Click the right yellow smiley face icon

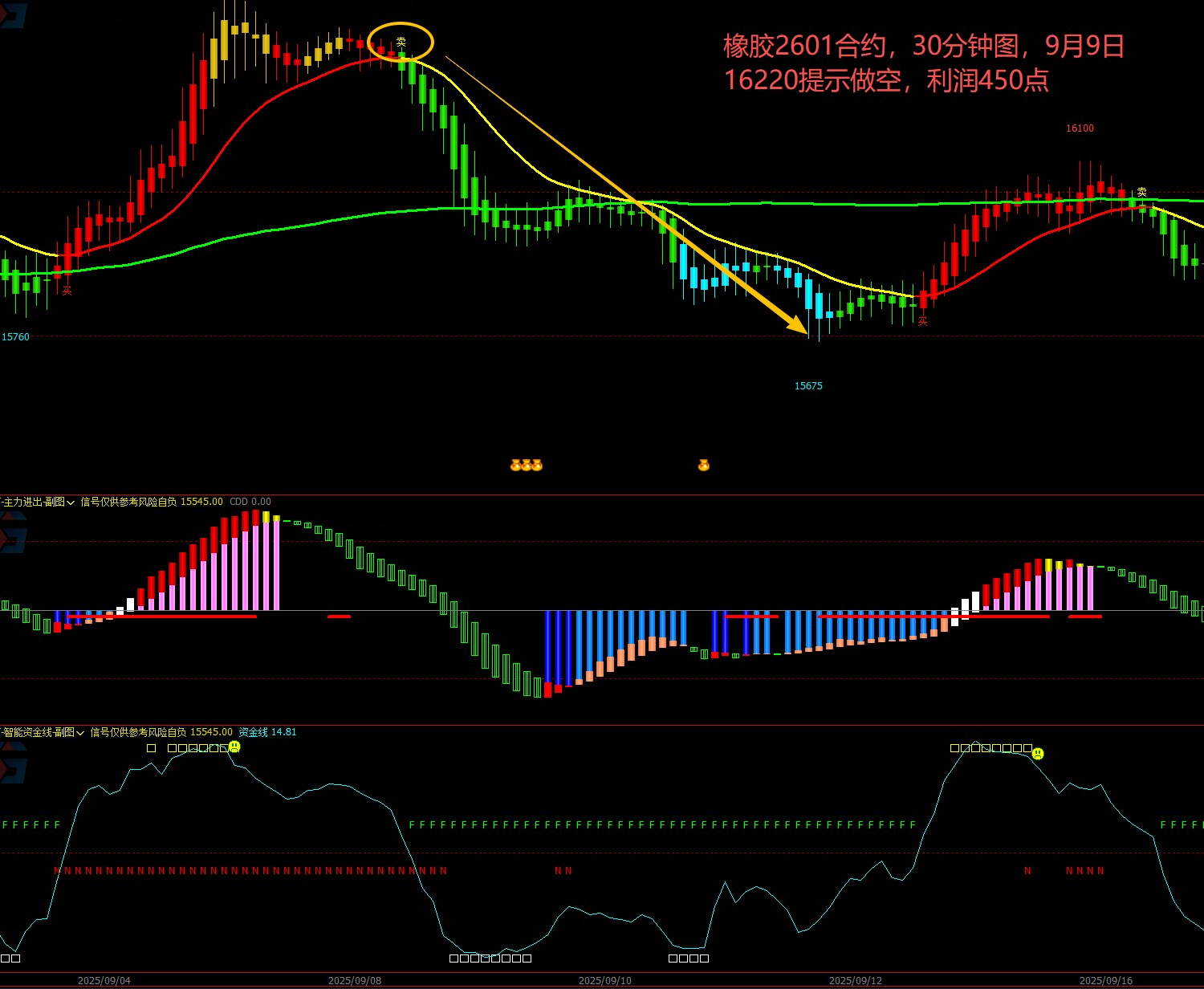click(1037, 753)
